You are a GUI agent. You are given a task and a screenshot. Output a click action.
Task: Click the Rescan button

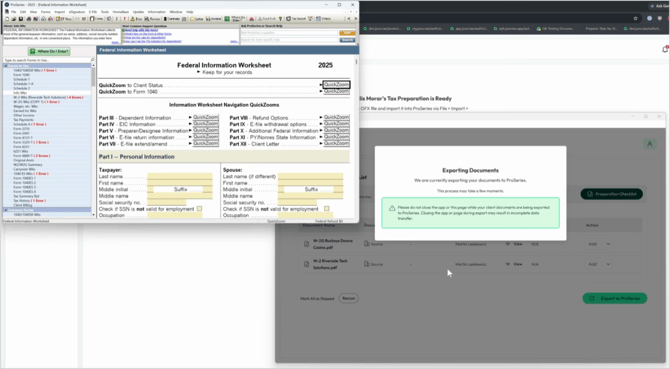pyautogui.click(x=348, y=298)
